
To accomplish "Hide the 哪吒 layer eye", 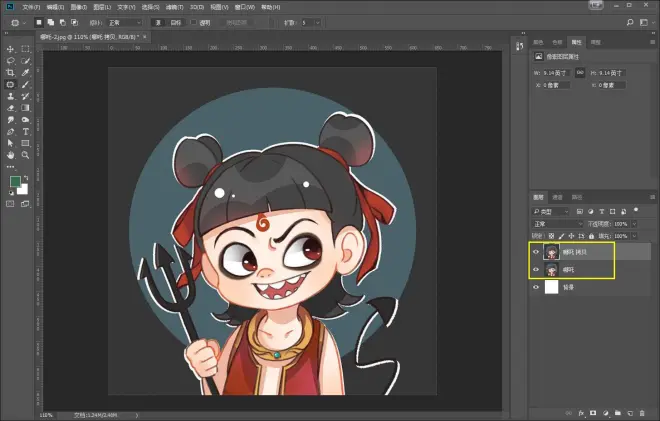I will click(536, 270).
